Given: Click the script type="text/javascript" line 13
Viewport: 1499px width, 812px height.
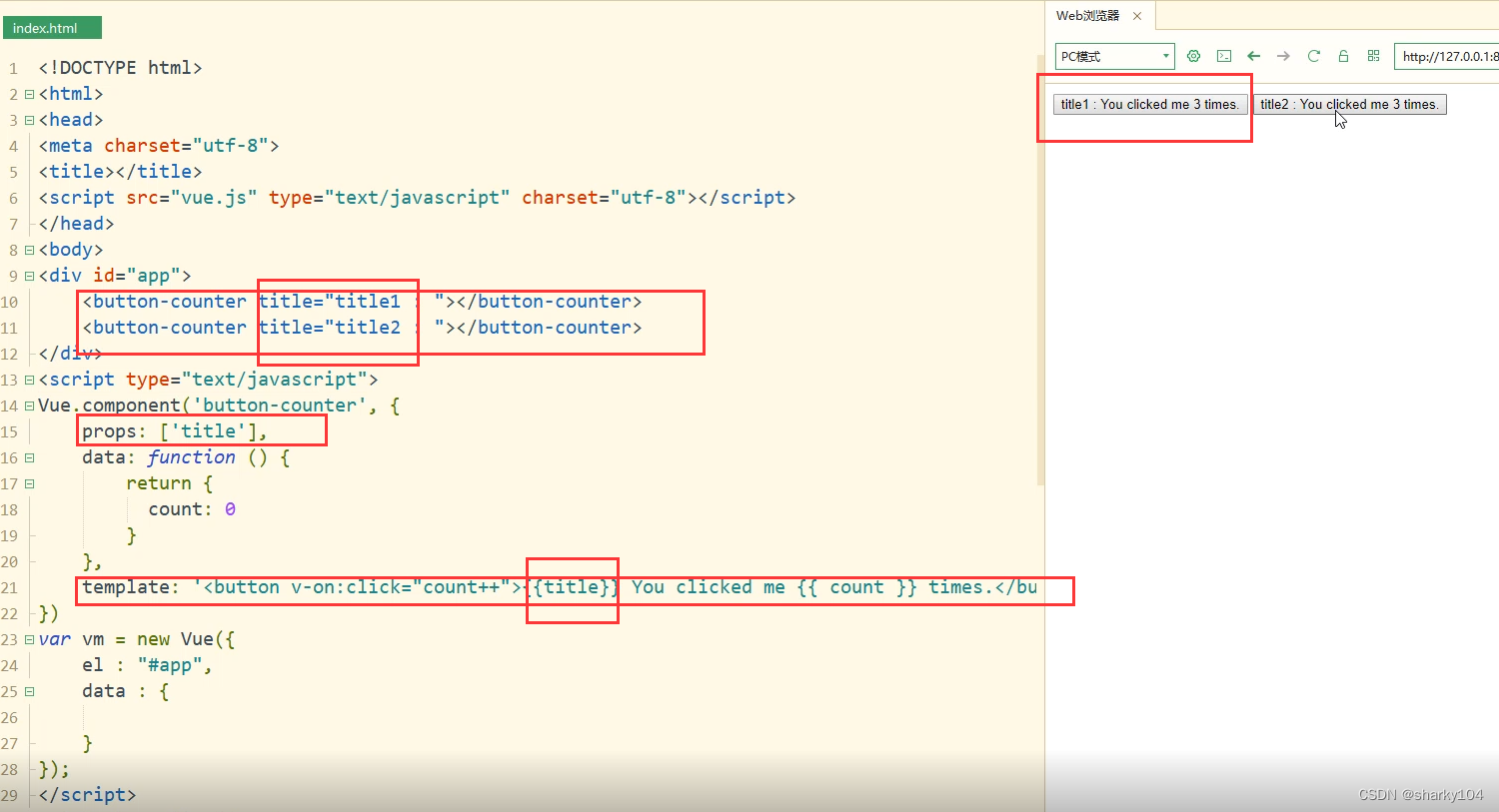Looking at the screenshot, I should [208, 380].
